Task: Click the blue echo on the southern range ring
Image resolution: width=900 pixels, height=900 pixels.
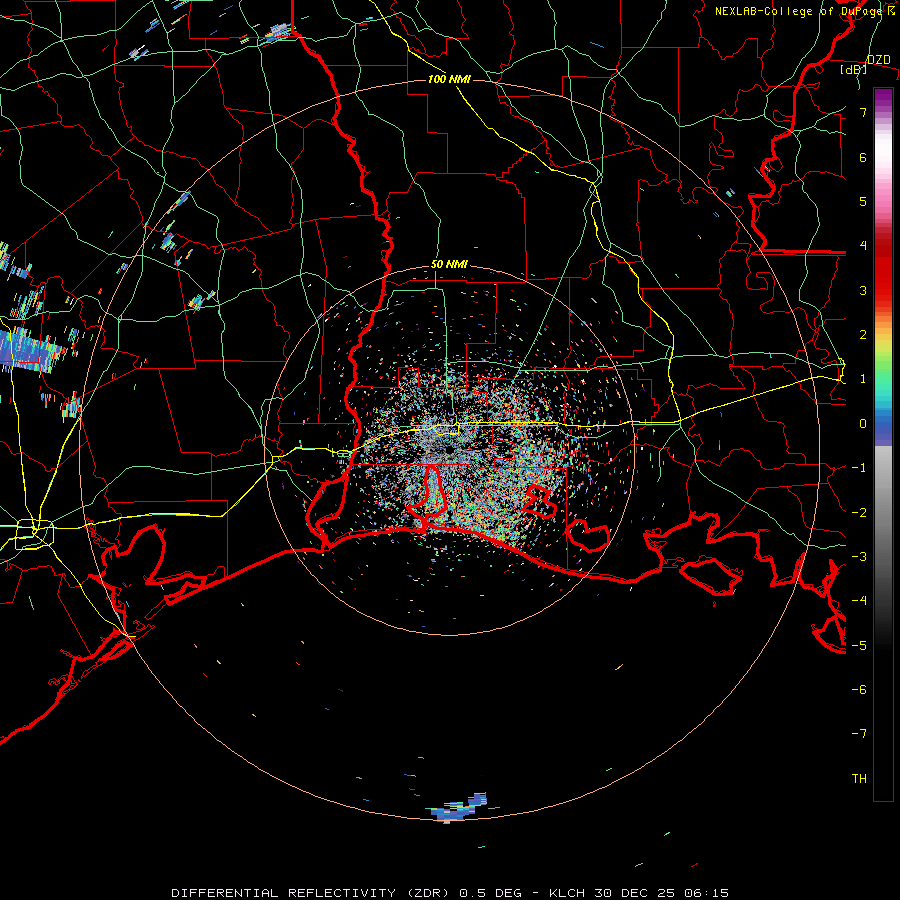Action: click(x=457, y=809)
